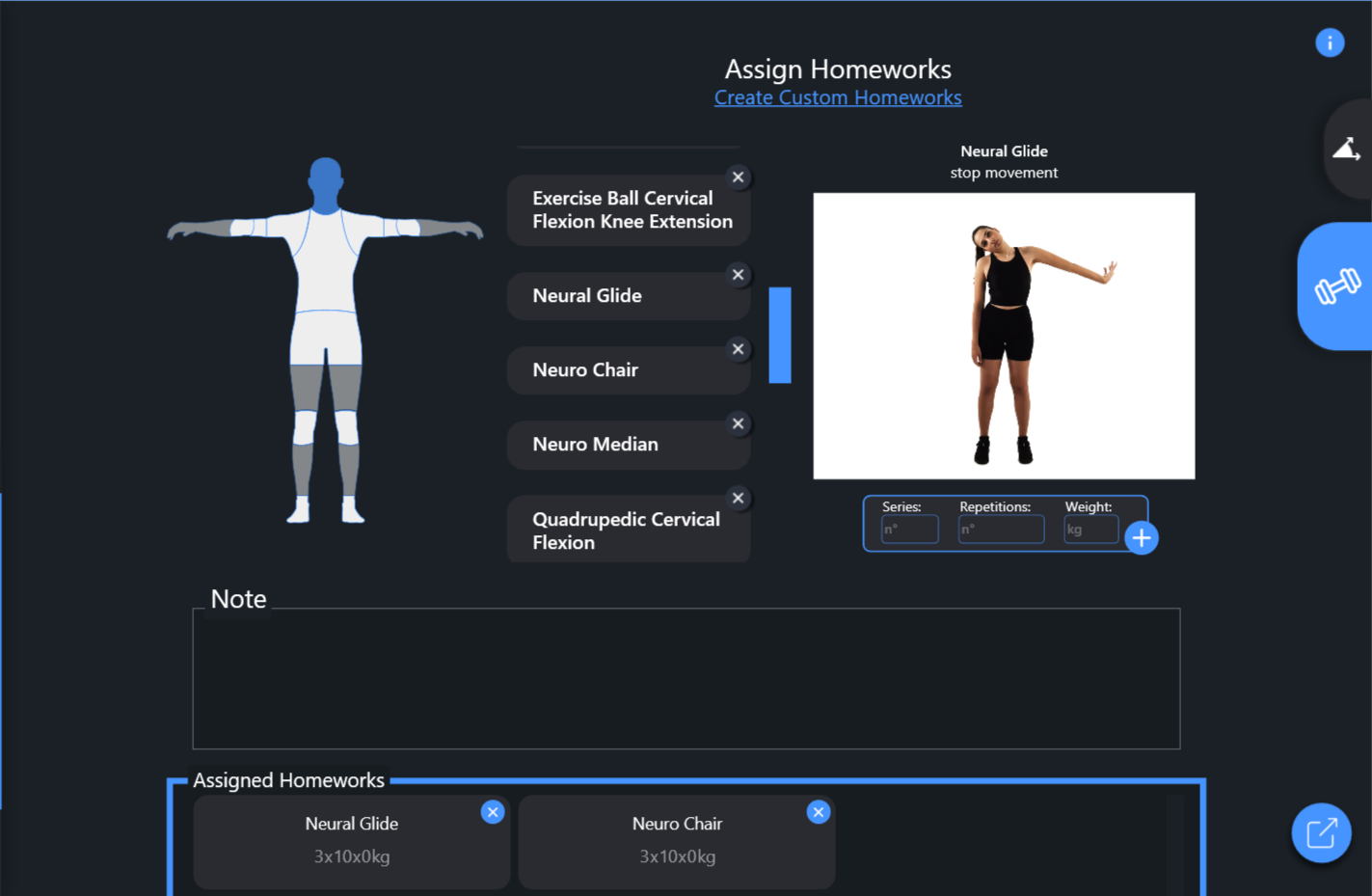Viewport: 1372px width, 896px height.
Task: Click the exercise list blue scrollbar
Action: pos(780,335)
